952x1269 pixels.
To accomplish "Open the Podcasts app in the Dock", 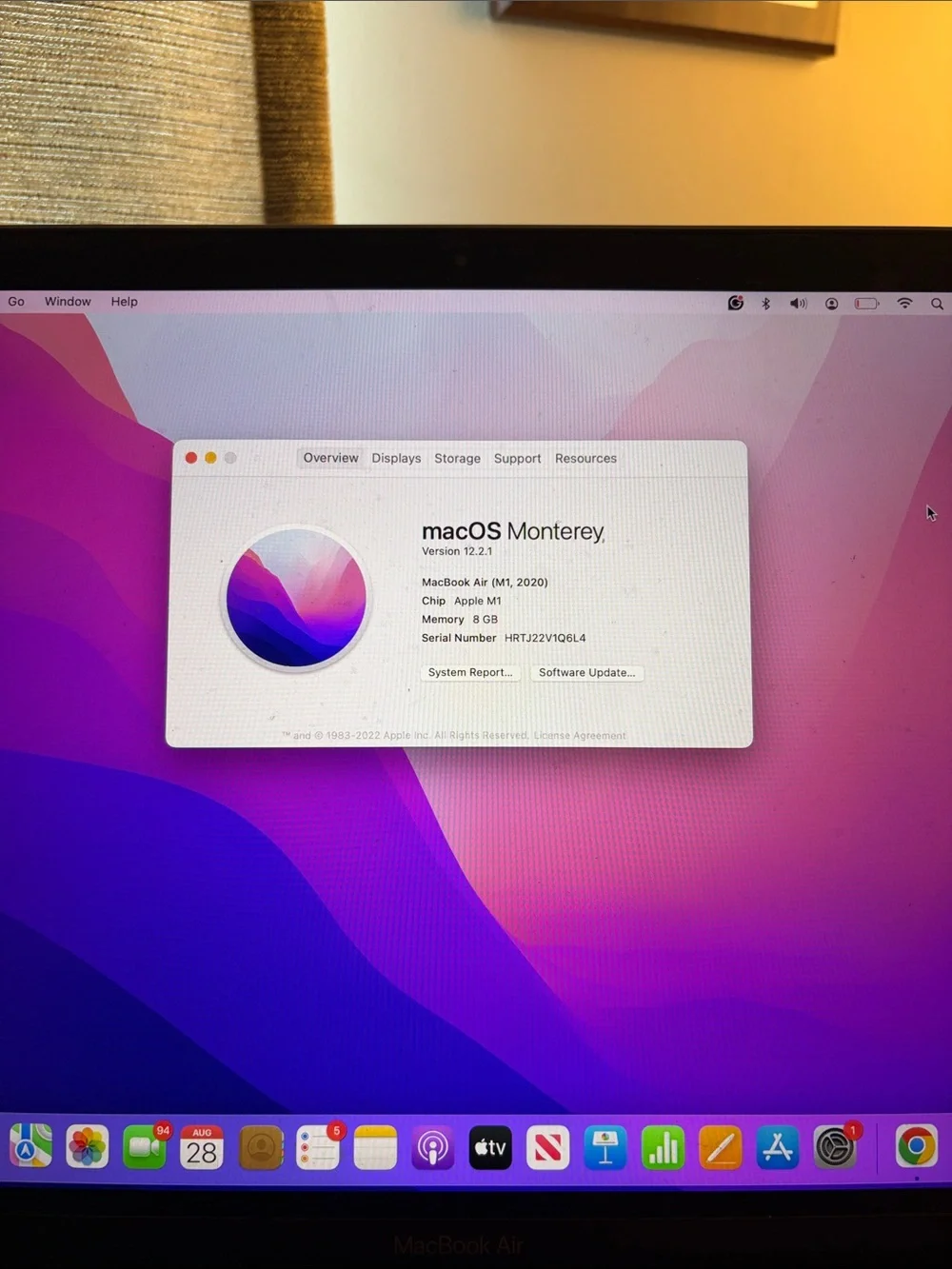I will 433,1146.
